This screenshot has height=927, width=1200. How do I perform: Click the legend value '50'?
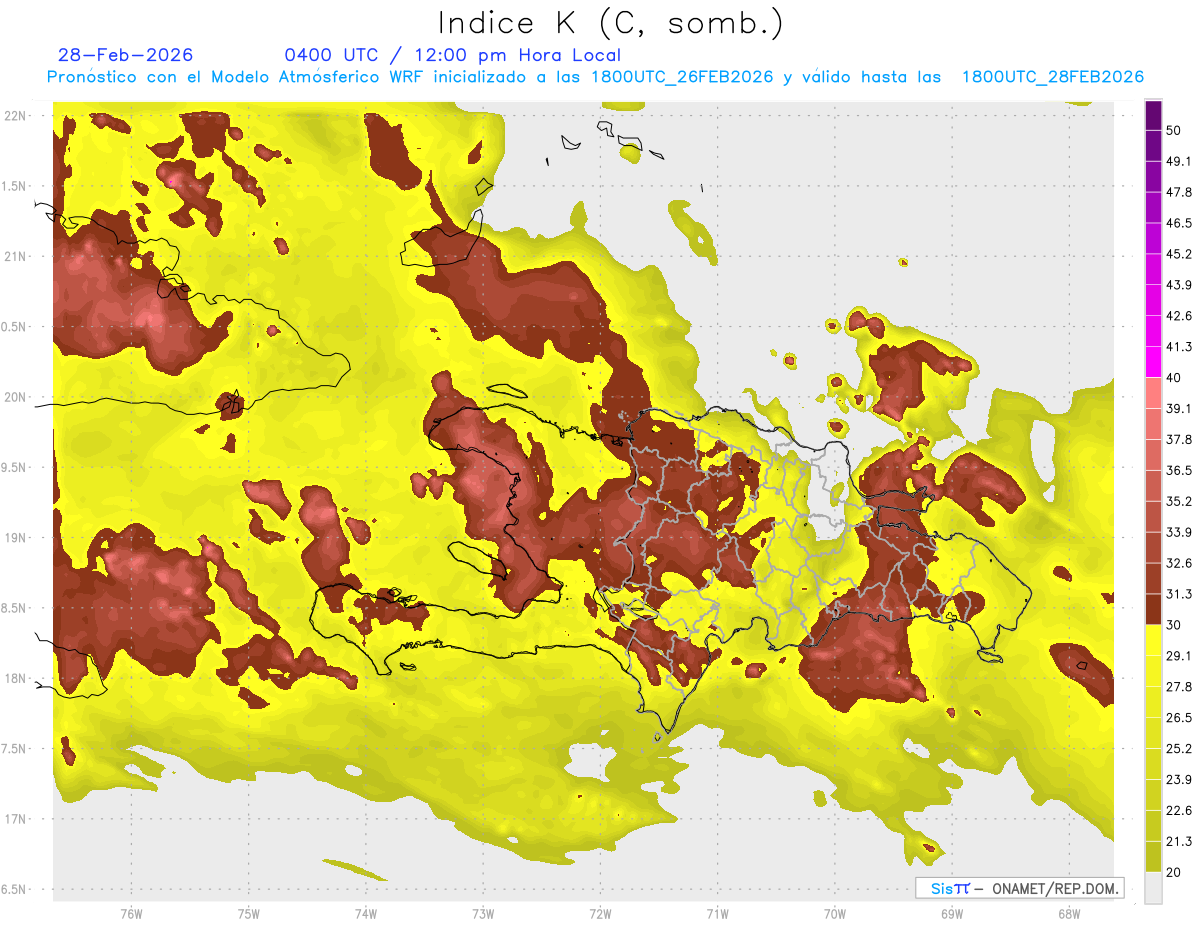coord(1174,131)
